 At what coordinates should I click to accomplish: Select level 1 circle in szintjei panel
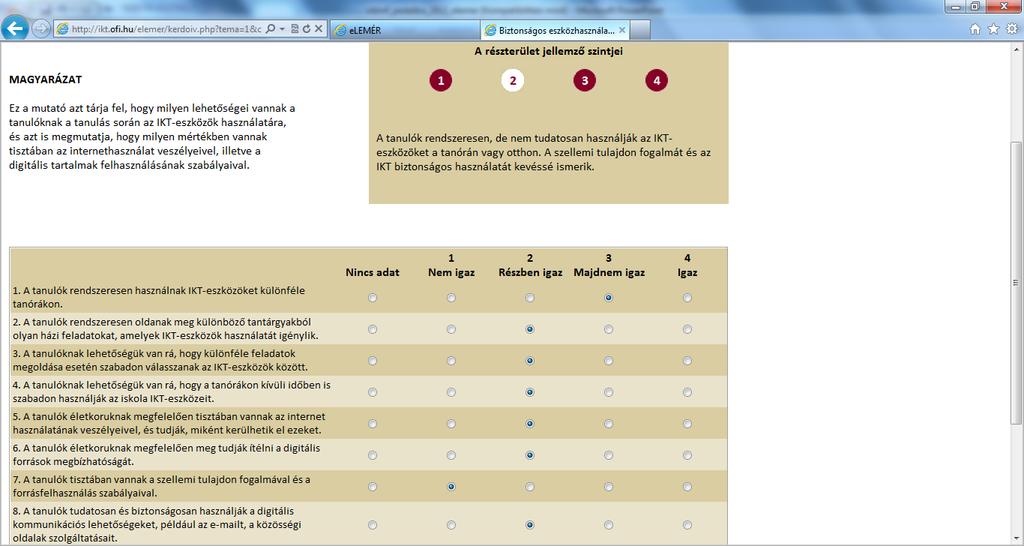441,80
